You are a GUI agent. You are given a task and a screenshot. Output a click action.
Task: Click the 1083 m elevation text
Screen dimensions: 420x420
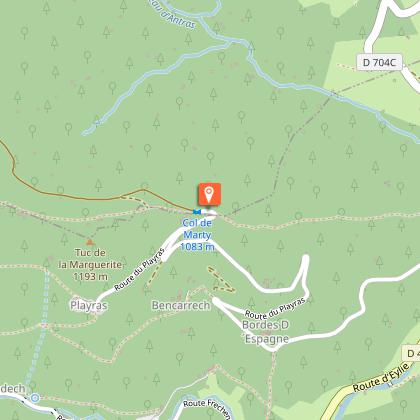(197, 247)
